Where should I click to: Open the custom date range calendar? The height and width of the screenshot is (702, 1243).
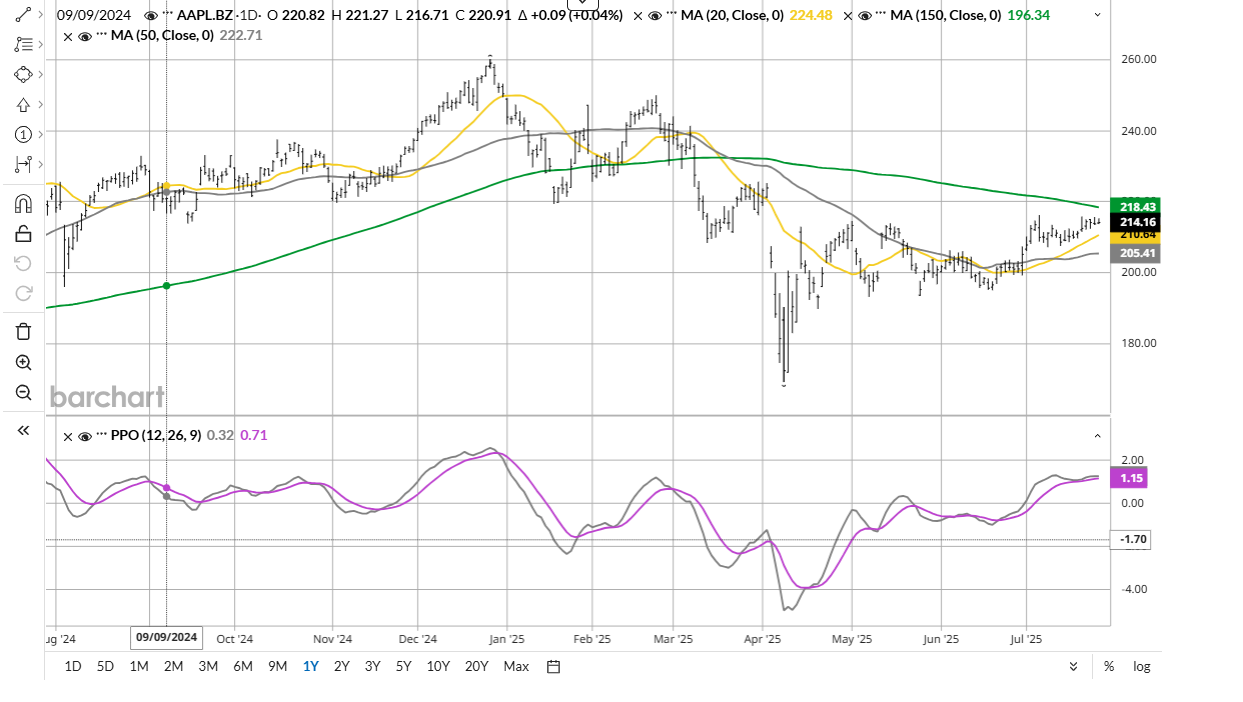[x=553, y=667]
